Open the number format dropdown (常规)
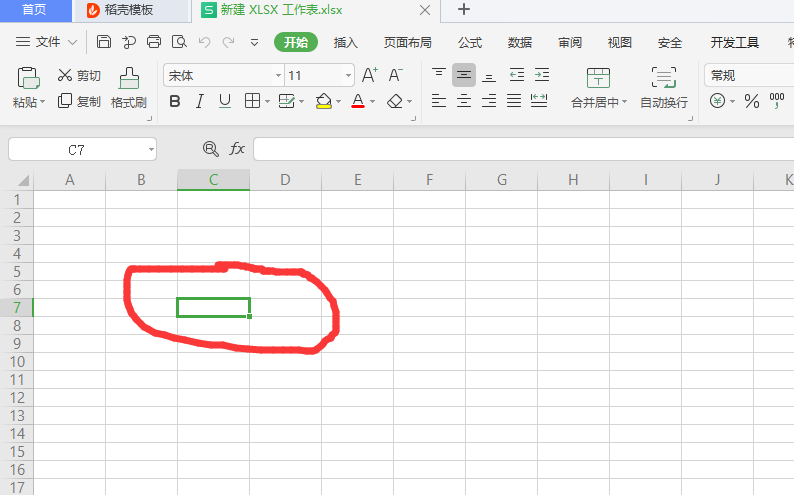Screen dimensions: 794x495 749,75
